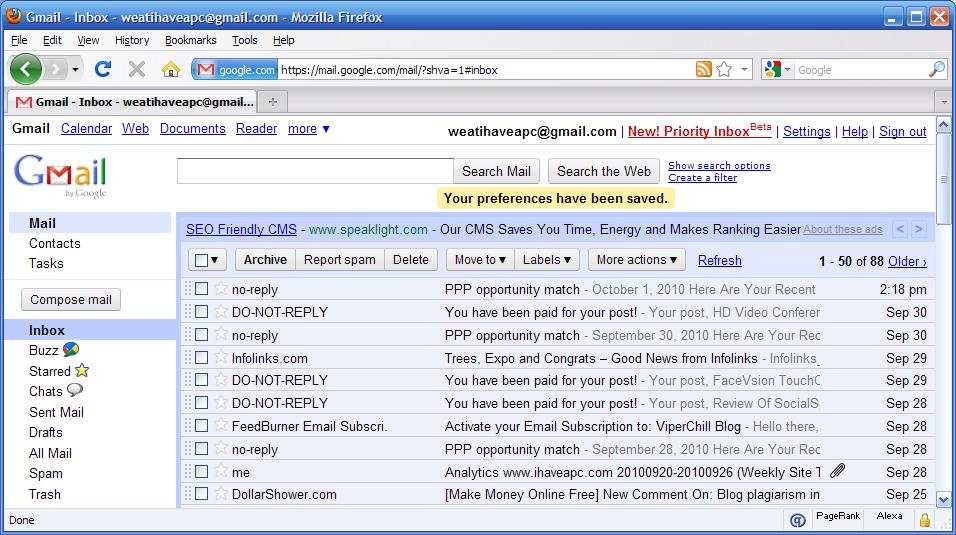Screen dimensions: 956x535
Task: Open the history dropdown beside Forward button
Action: [x=75, y=70]
